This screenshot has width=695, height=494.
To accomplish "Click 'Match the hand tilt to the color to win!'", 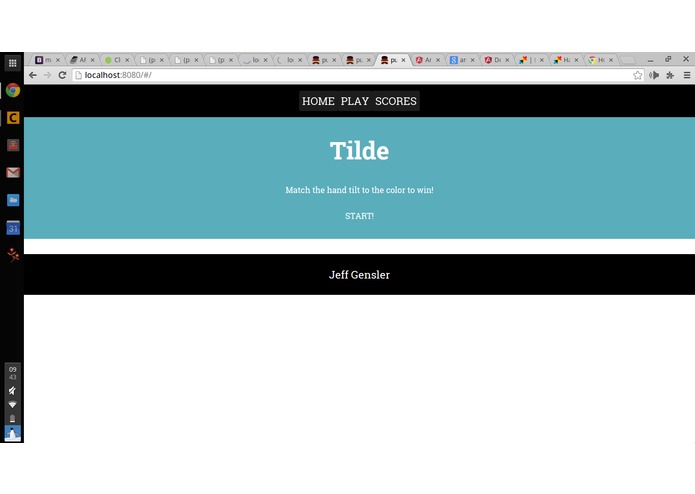I will (x=359, y=190).
